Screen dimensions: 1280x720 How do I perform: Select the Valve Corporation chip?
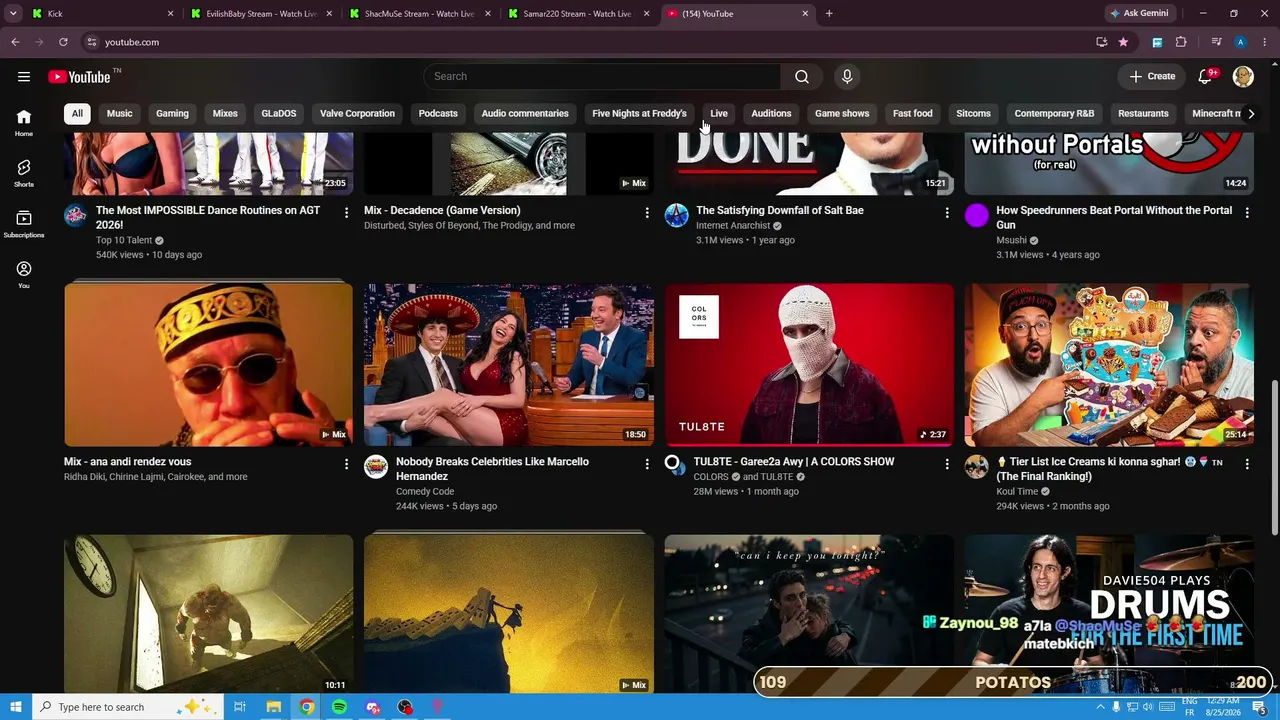tap(357, 113)
